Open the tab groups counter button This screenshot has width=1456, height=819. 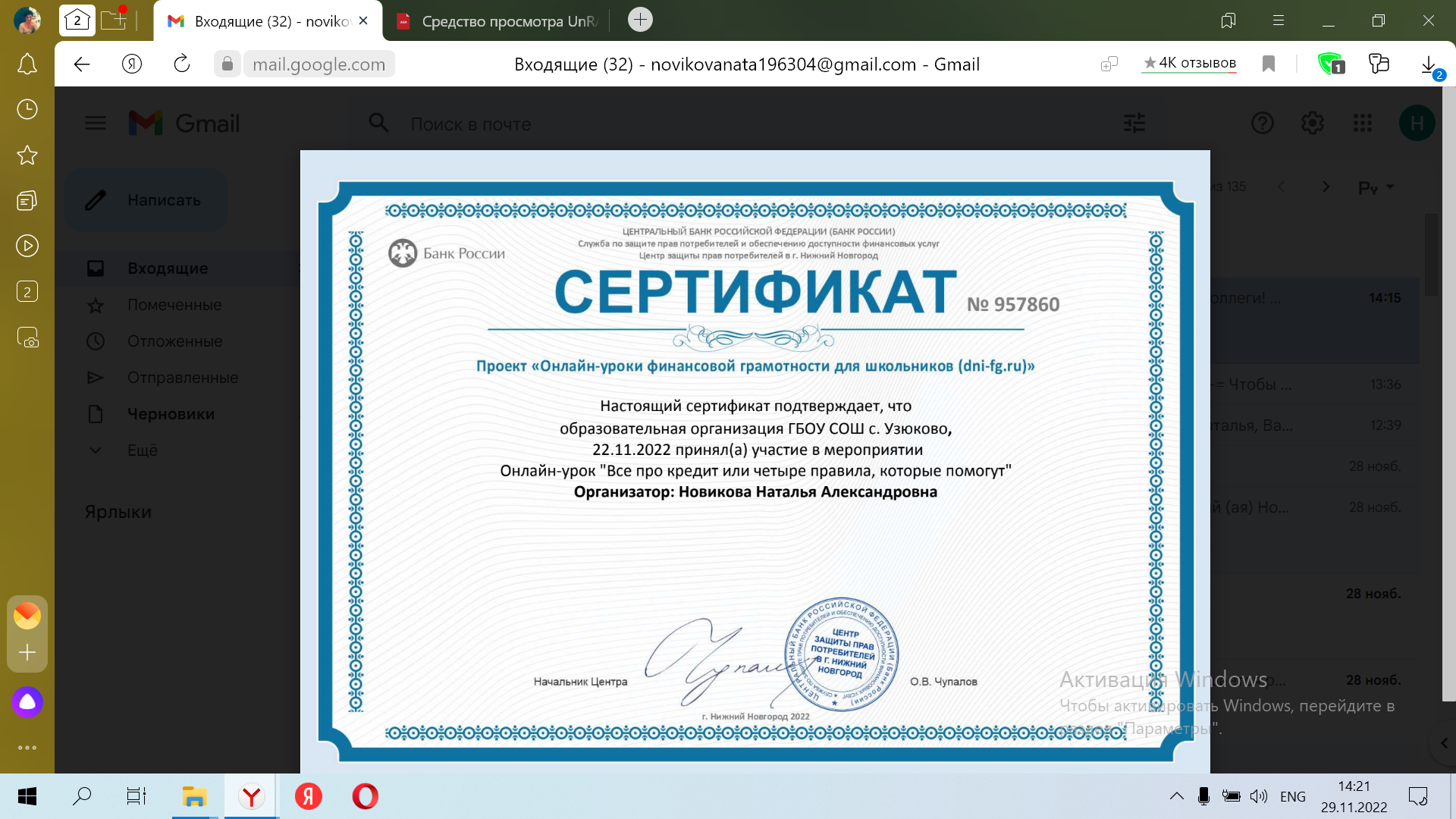[77, 20]
